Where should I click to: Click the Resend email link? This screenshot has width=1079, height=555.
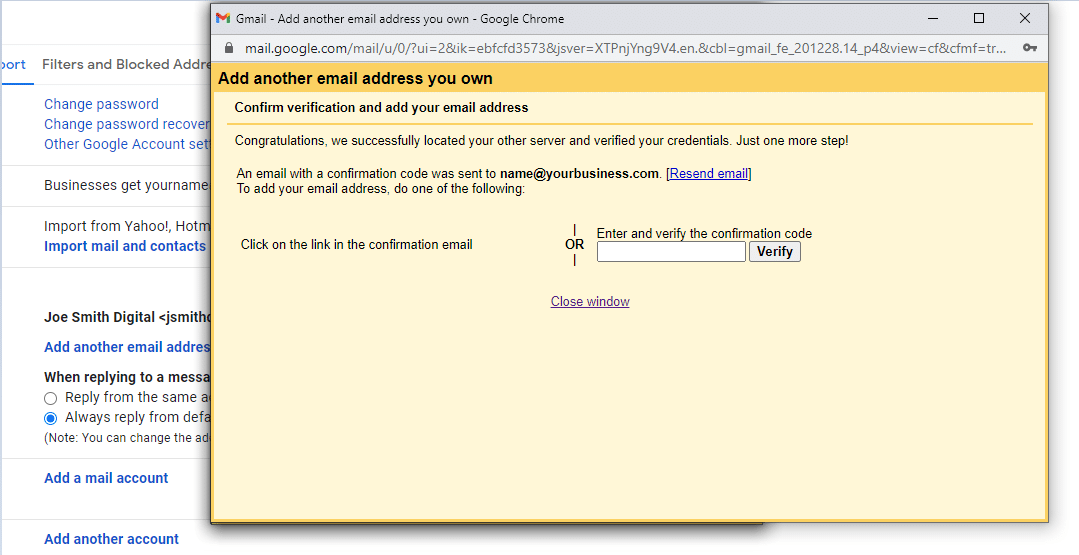point(708,173)
